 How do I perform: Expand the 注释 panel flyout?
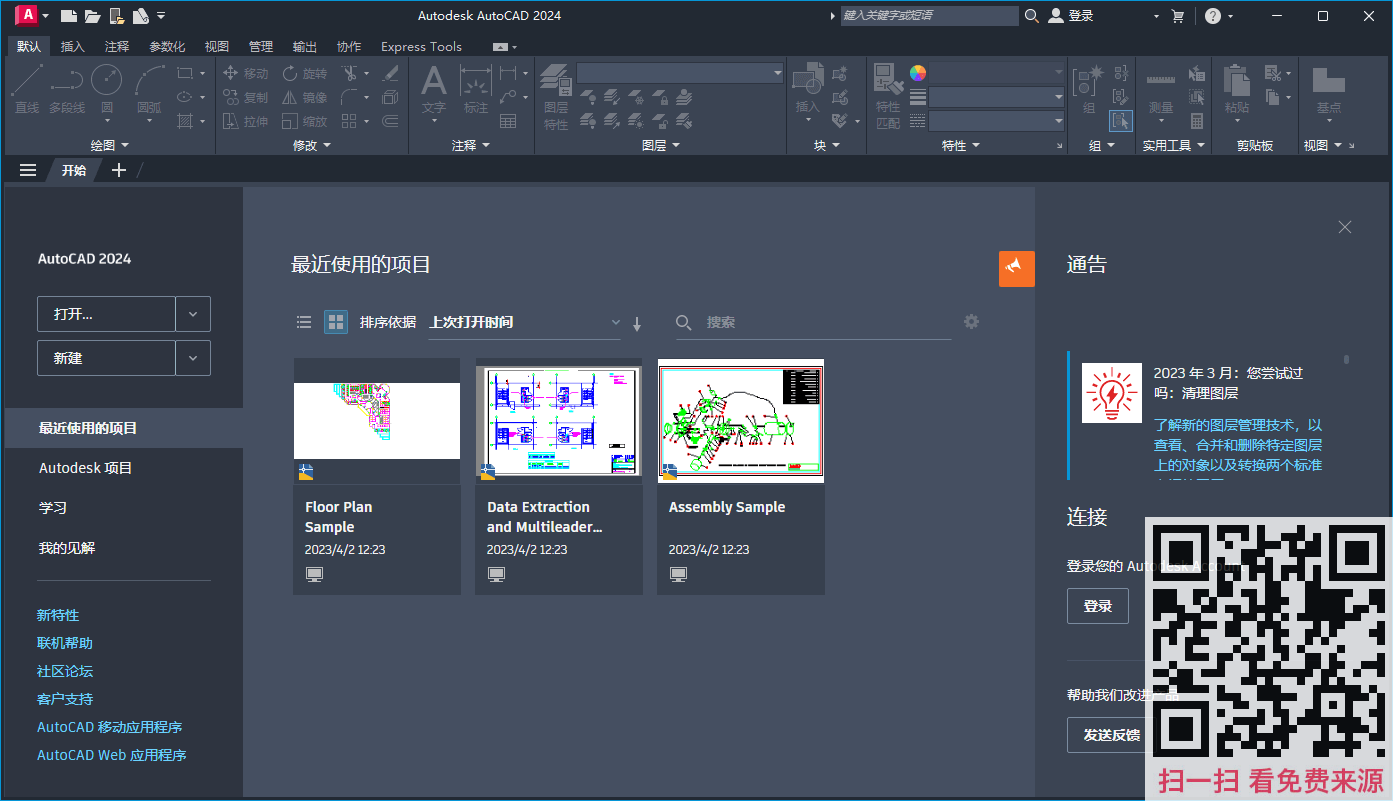(471, 145)
